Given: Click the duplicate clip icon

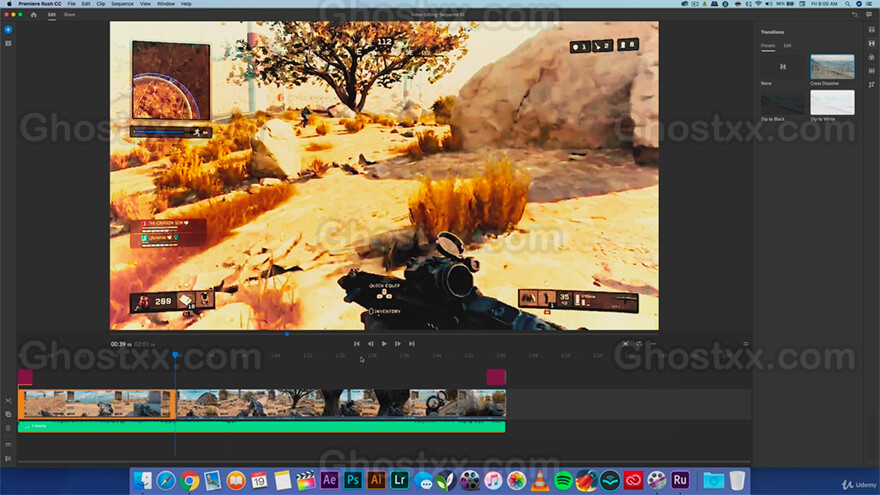Looking at the screenshot, I should point(8,414).
